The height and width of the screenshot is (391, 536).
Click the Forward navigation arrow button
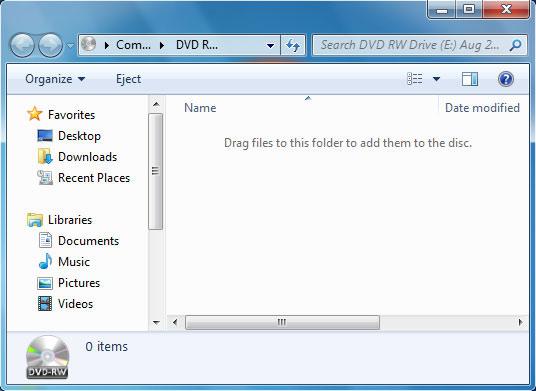click(x=51, y=45)
